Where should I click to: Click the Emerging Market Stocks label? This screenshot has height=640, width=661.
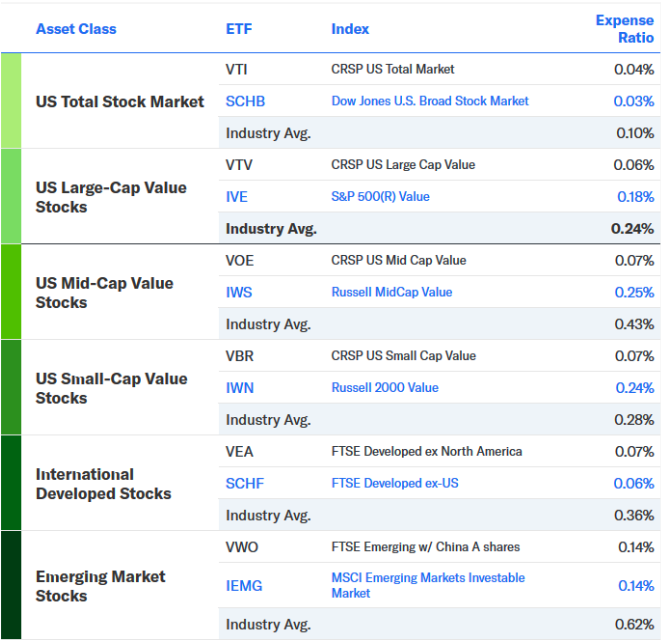[x=100, y=586]
